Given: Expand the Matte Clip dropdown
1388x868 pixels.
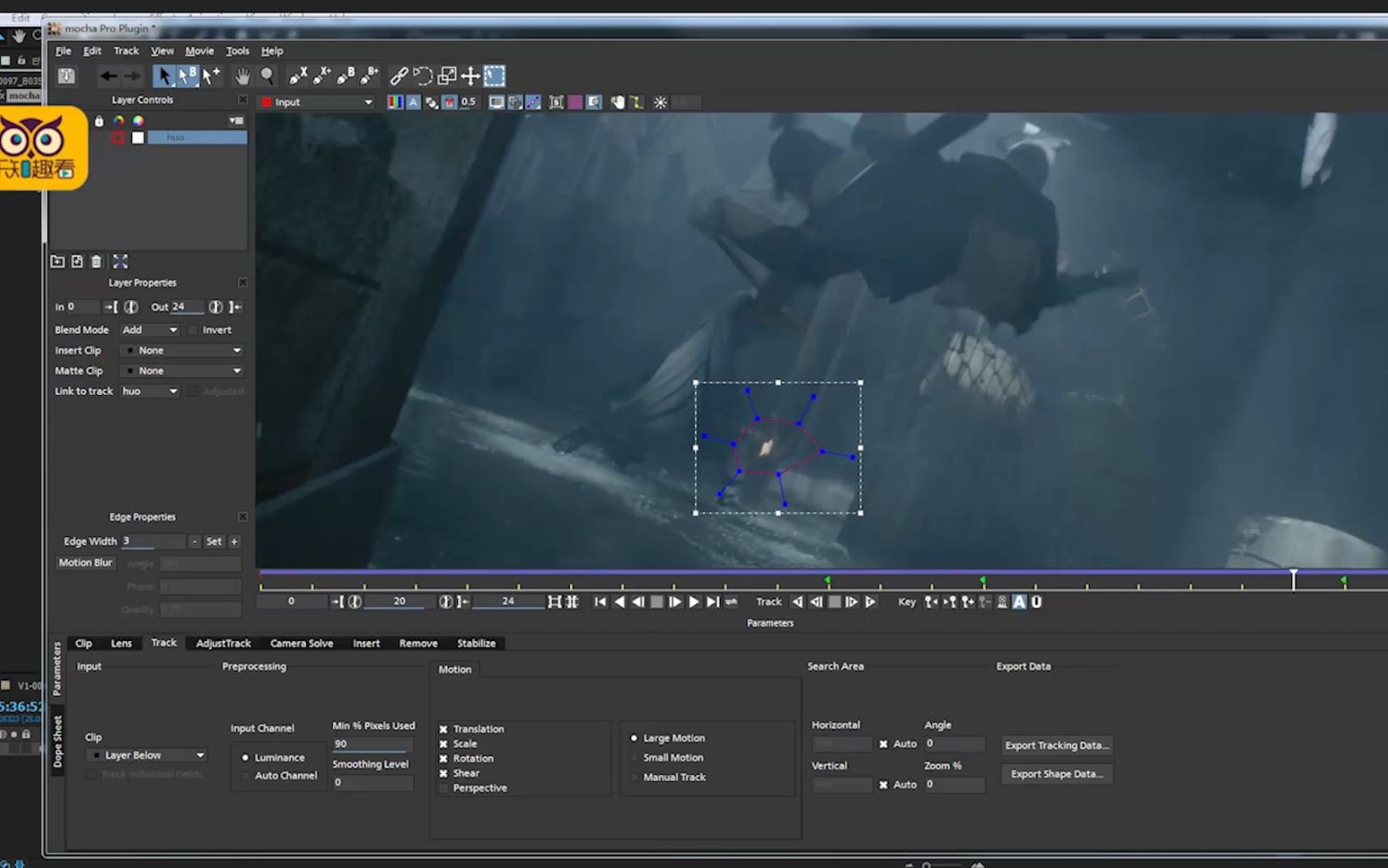Looking at the screenshot, I should click(184, 371).
